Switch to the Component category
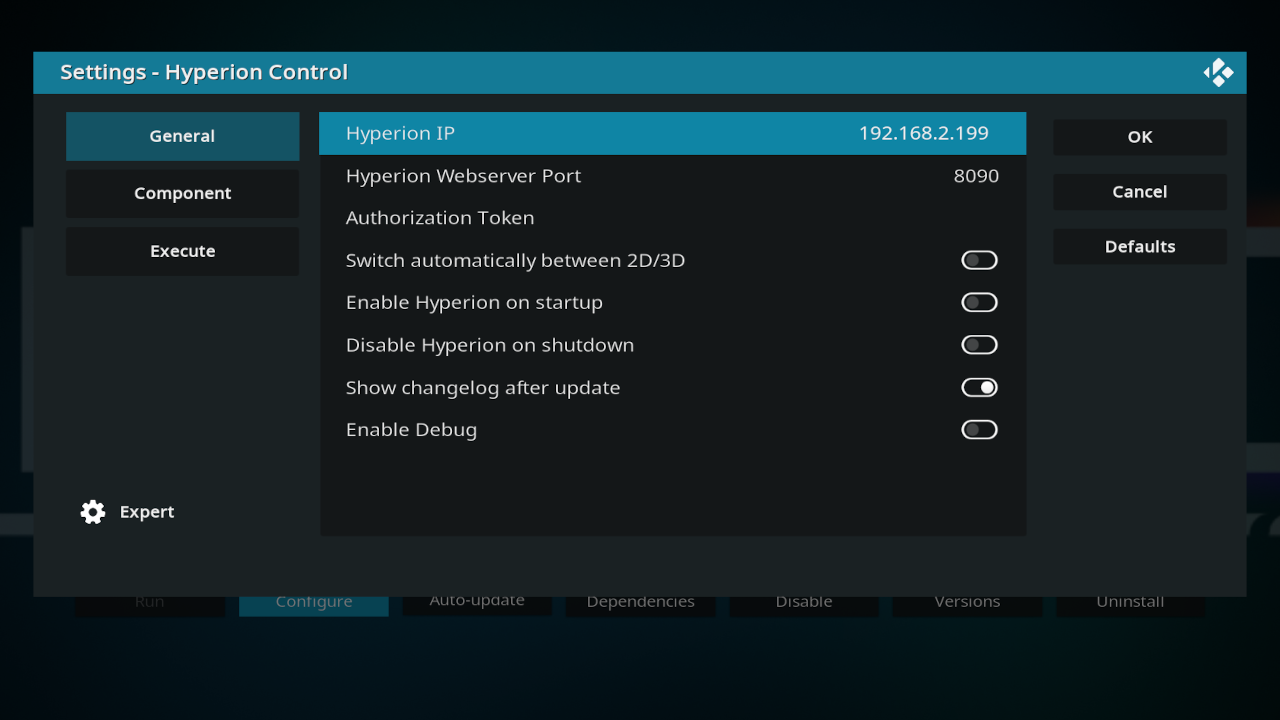 182,194
